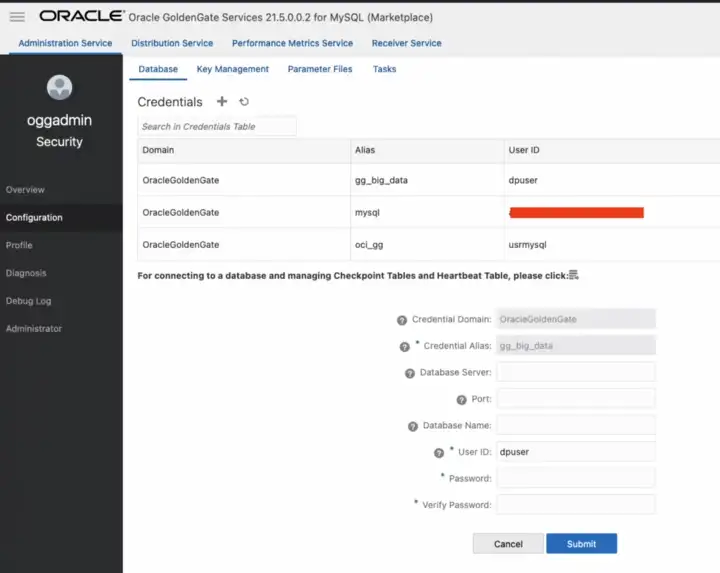
Task: Focus the Port input field
Action: pyautogui.click(x=576, y=399)
